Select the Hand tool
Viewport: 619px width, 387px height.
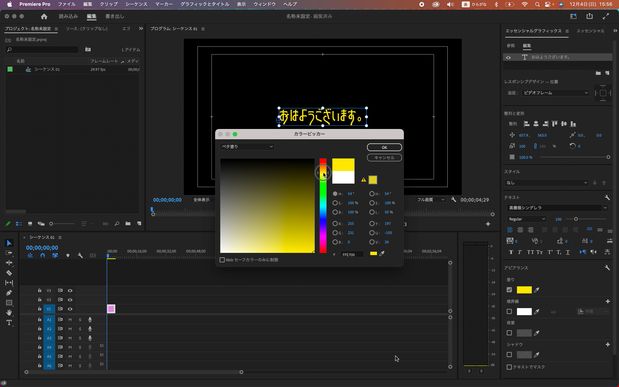click(x=9, y=313)
